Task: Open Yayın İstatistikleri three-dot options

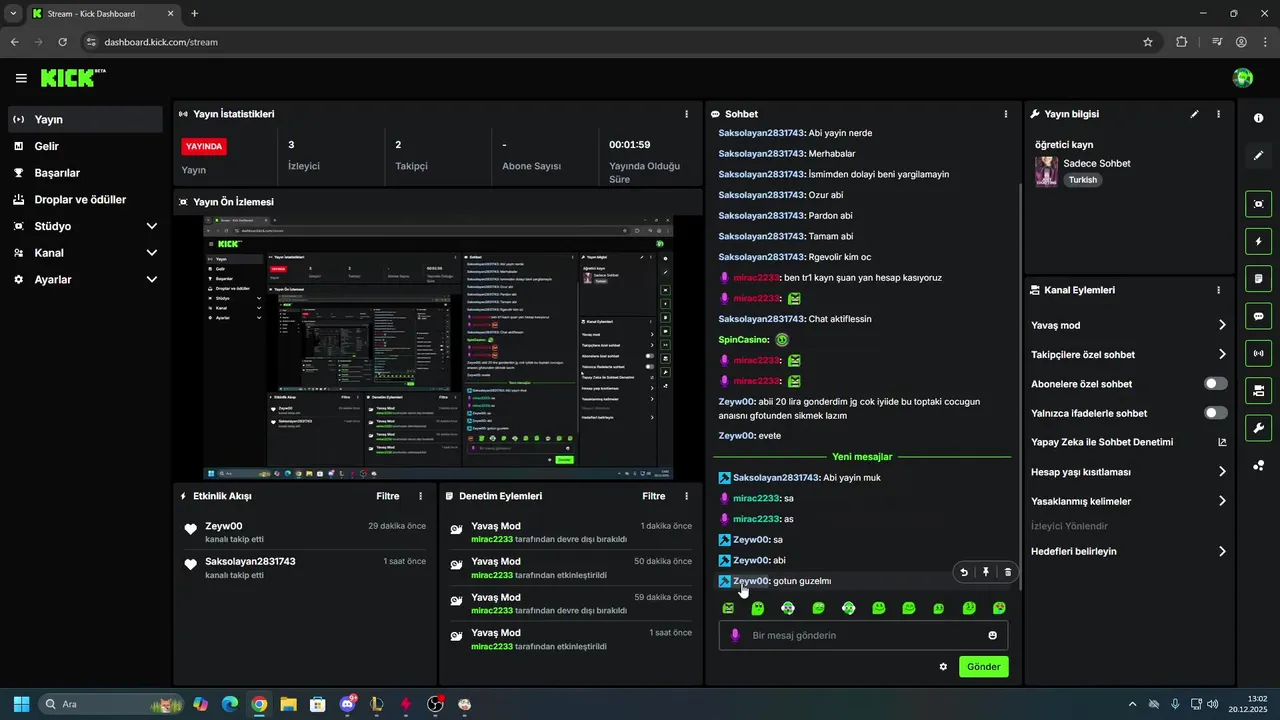Action: coord(686,114)
